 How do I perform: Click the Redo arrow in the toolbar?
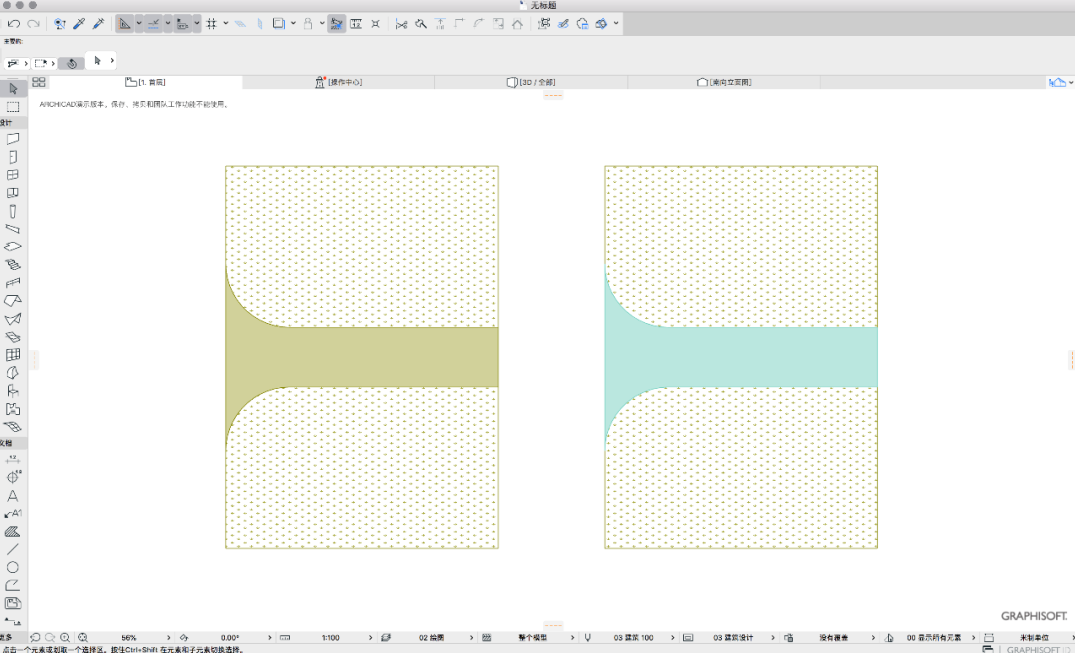[33, 24]
